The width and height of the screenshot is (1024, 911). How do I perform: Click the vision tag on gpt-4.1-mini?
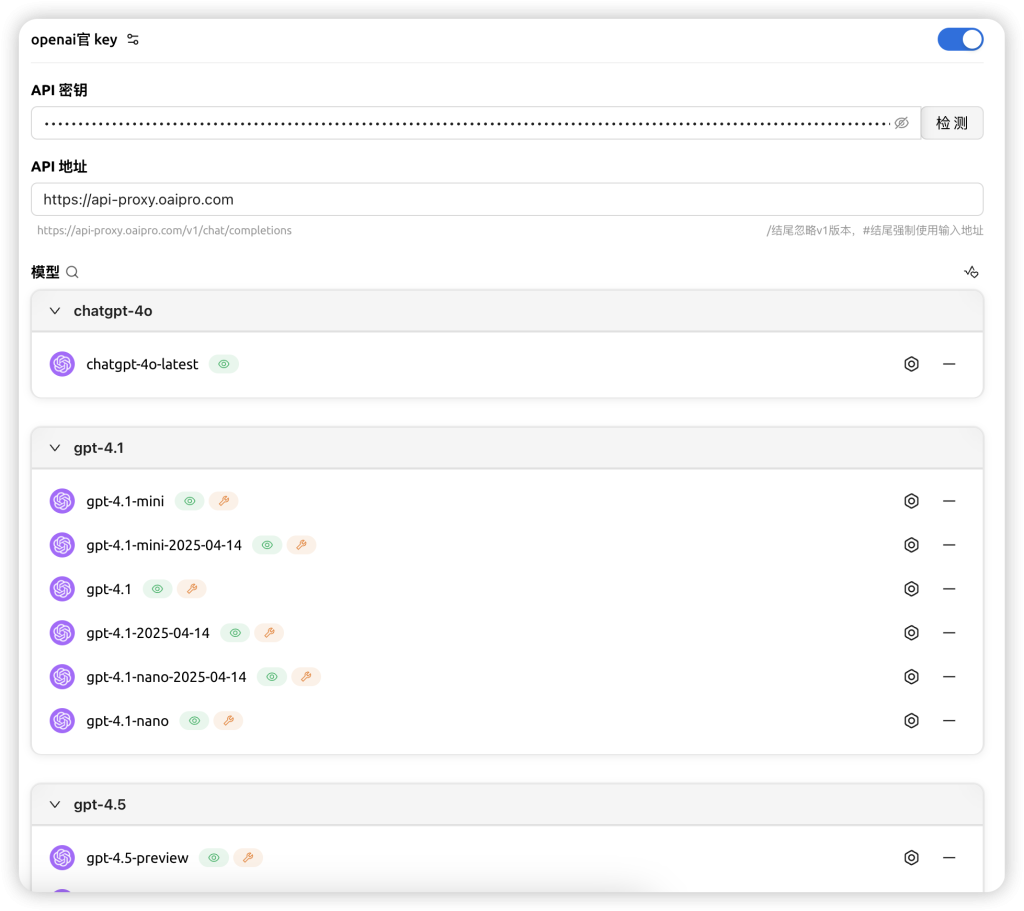189,501
